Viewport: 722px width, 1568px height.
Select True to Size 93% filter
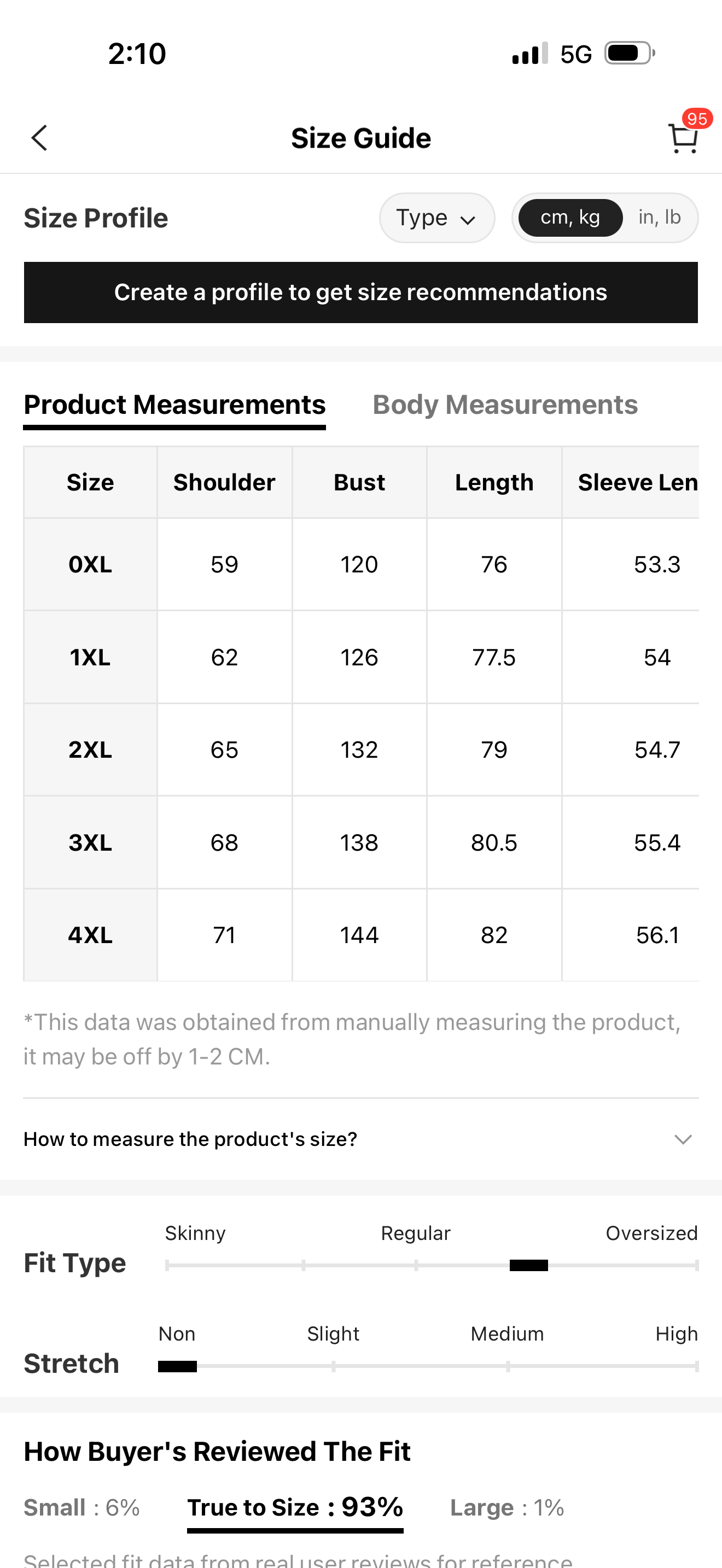tap(295, 1508)
